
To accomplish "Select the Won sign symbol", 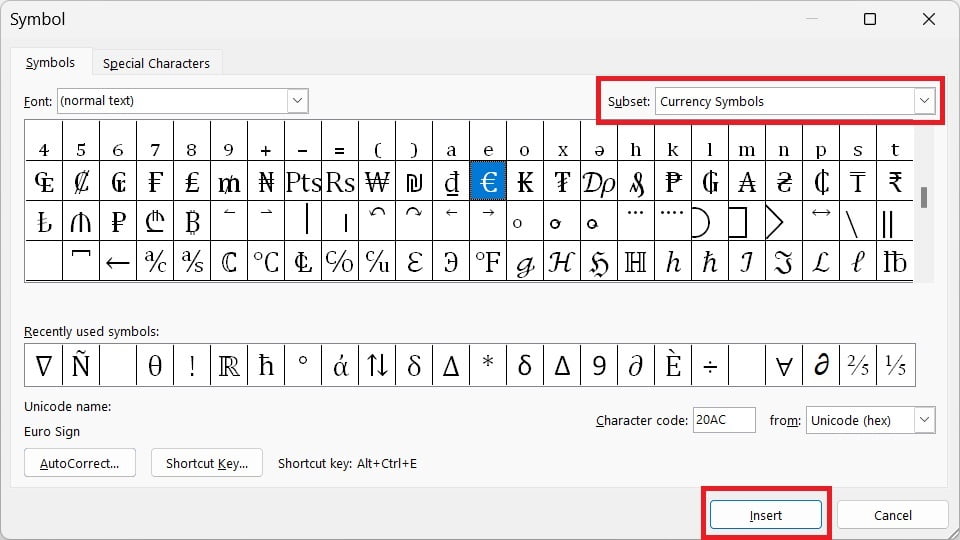I will tap(377, 181).
